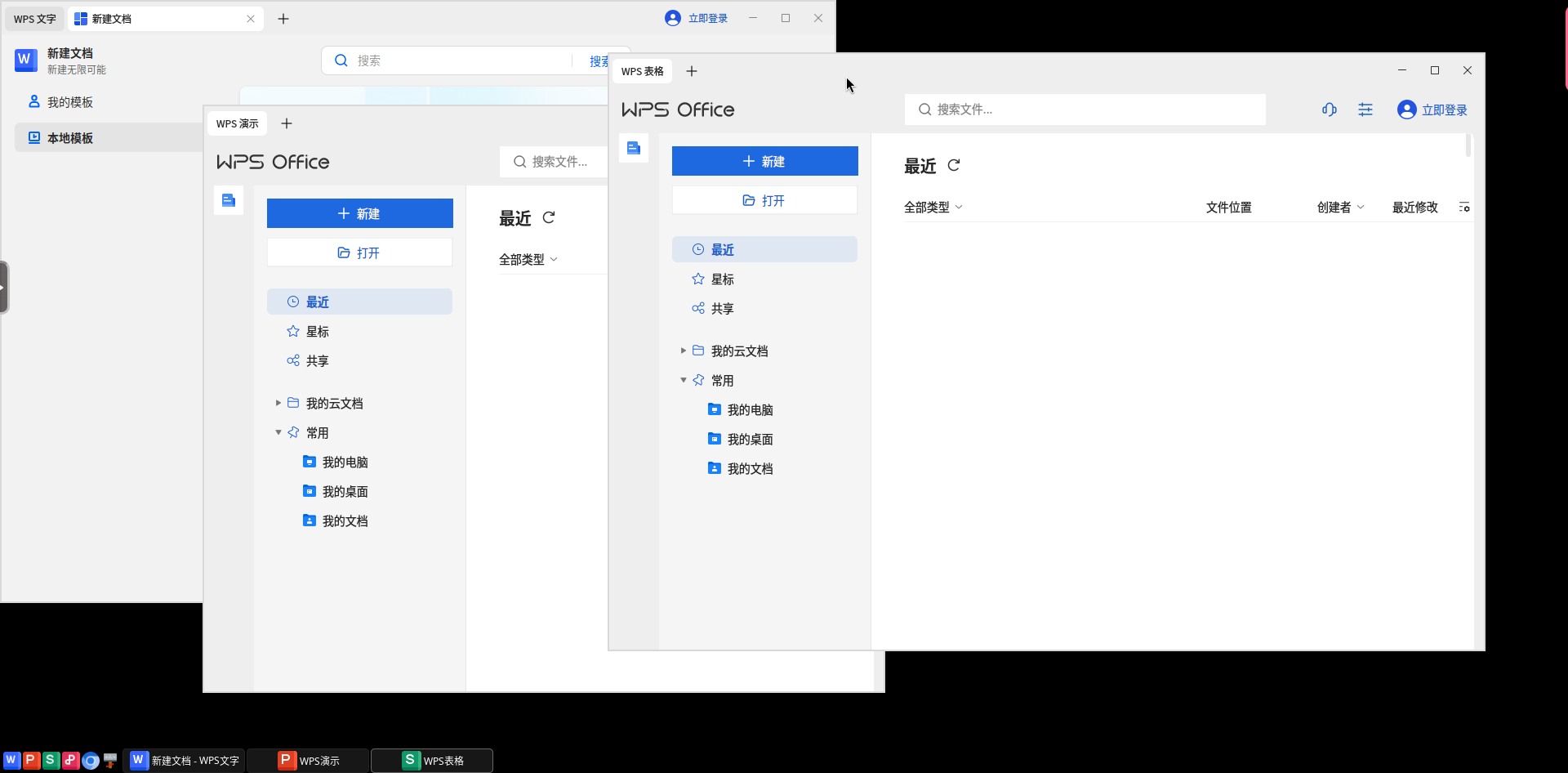
Task: Click WPS 演示 tab
Action: point(237,123)
